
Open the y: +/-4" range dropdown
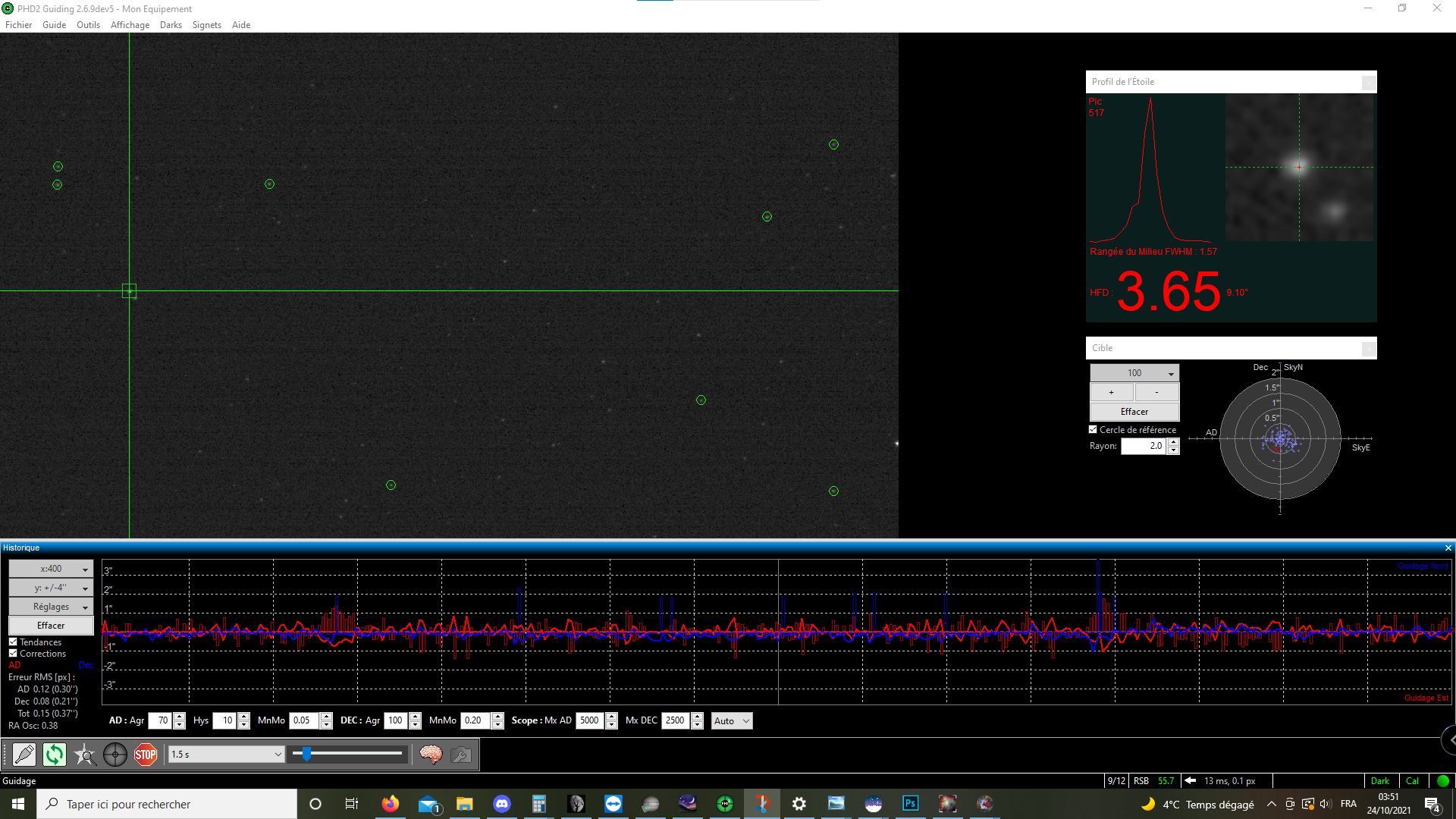point(51,588)
